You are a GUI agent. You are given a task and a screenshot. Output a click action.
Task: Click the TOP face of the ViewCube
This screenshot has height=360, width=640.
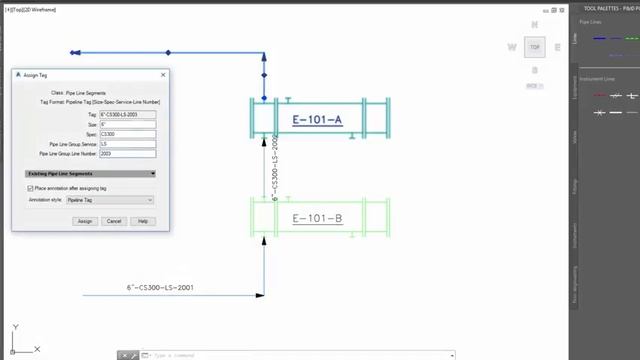pos(535,47)
